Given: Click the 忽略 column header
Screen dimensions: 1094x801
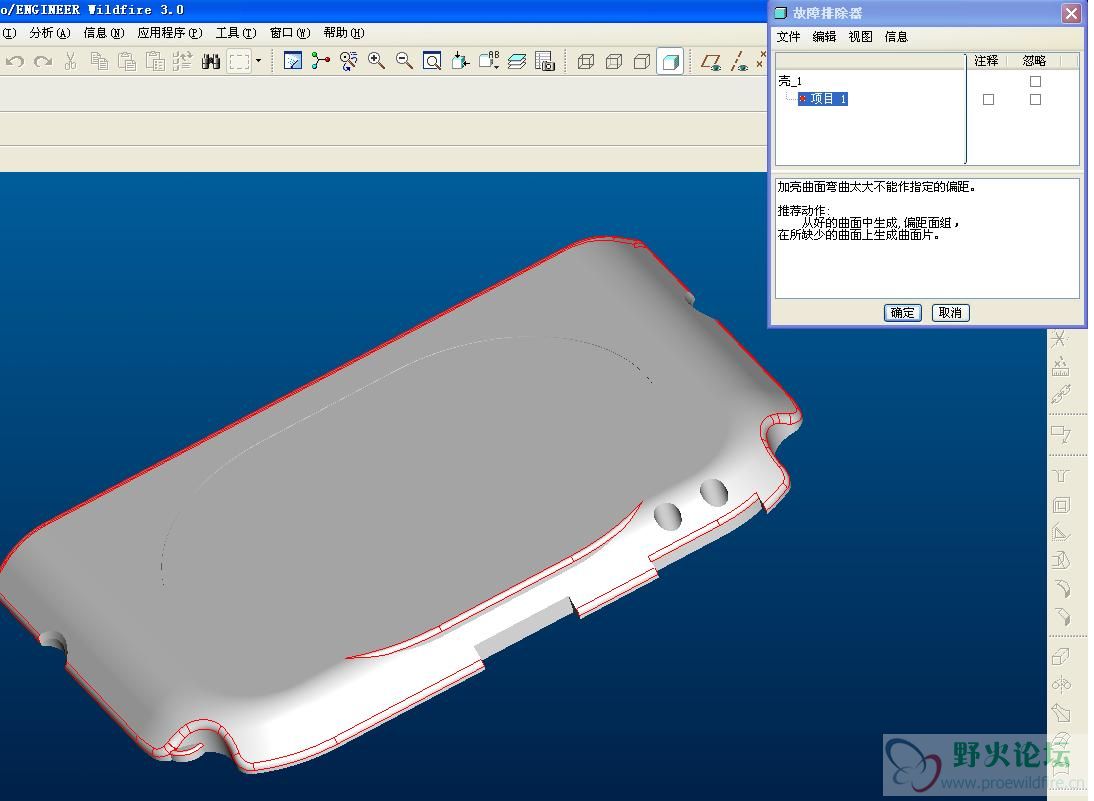Looking at the screenshot, I should click(x=1034, y=61).
